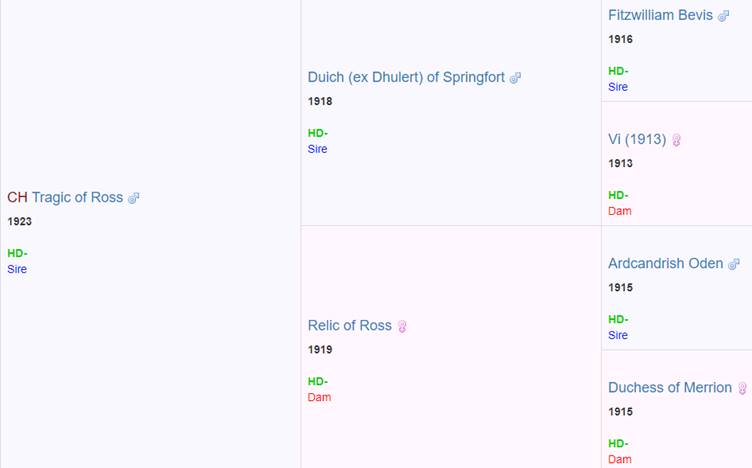This screenshot has width=752, height=468.
Task: Open Fitzwilliam Bevis dog profile
Action: coord(660,15)
